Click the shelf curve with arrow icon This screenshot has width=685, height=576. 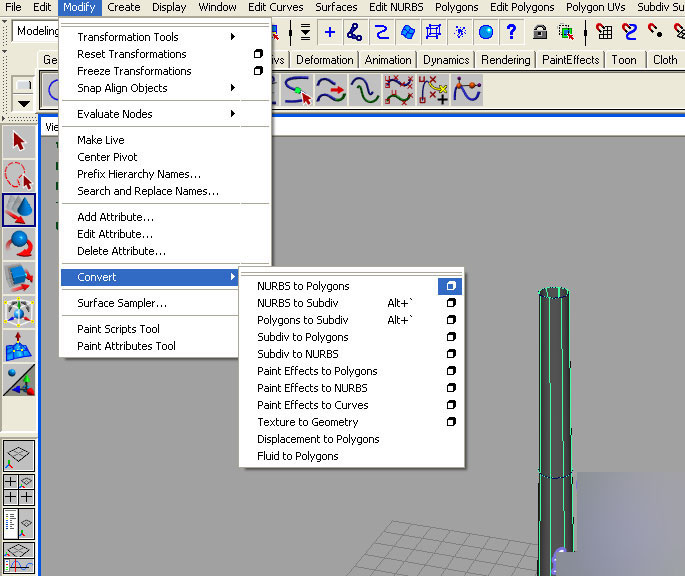click(331, 90)
